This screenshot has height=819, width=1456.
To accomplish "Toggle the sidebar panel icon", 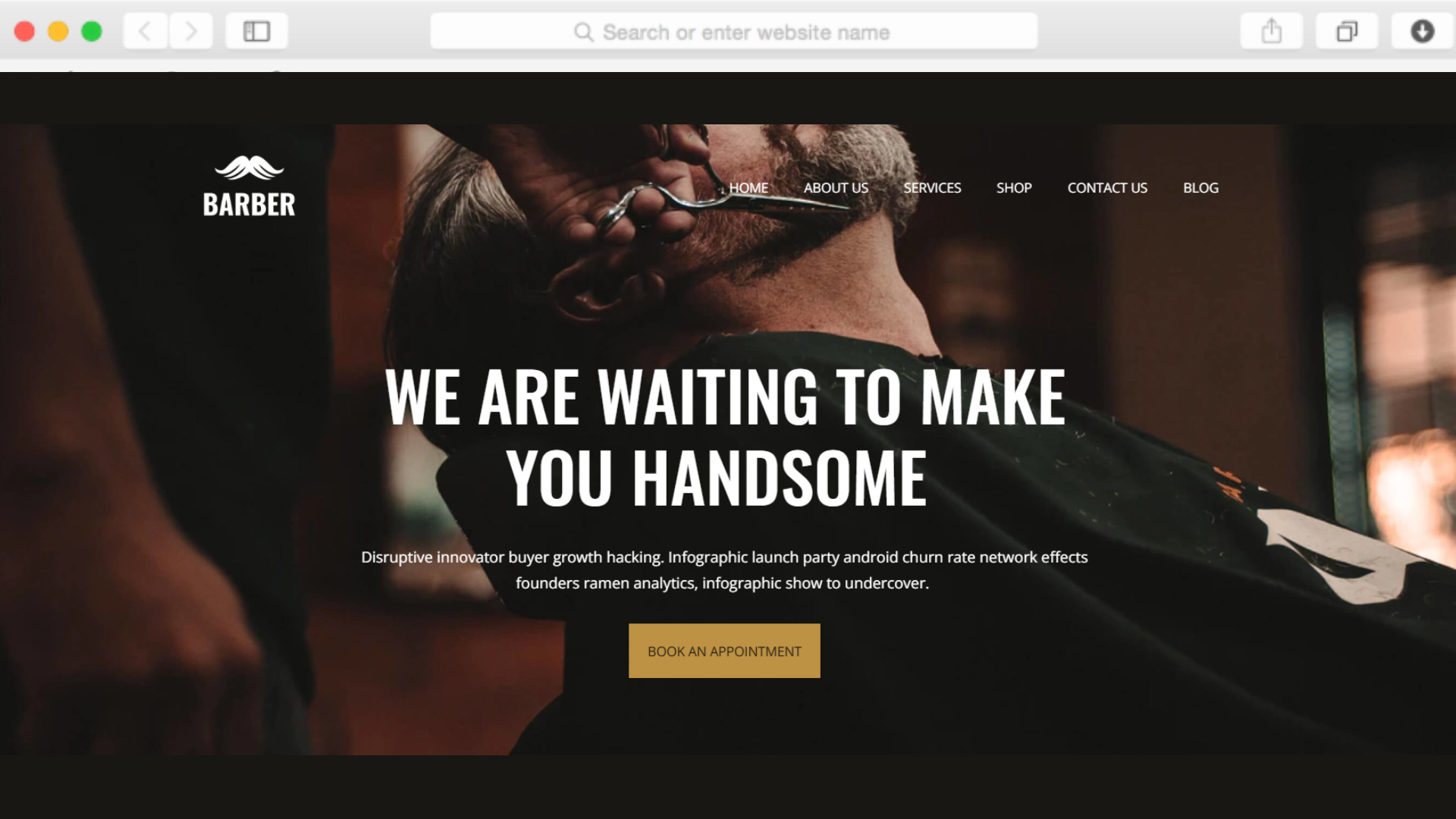I will (x=256, y=31).
